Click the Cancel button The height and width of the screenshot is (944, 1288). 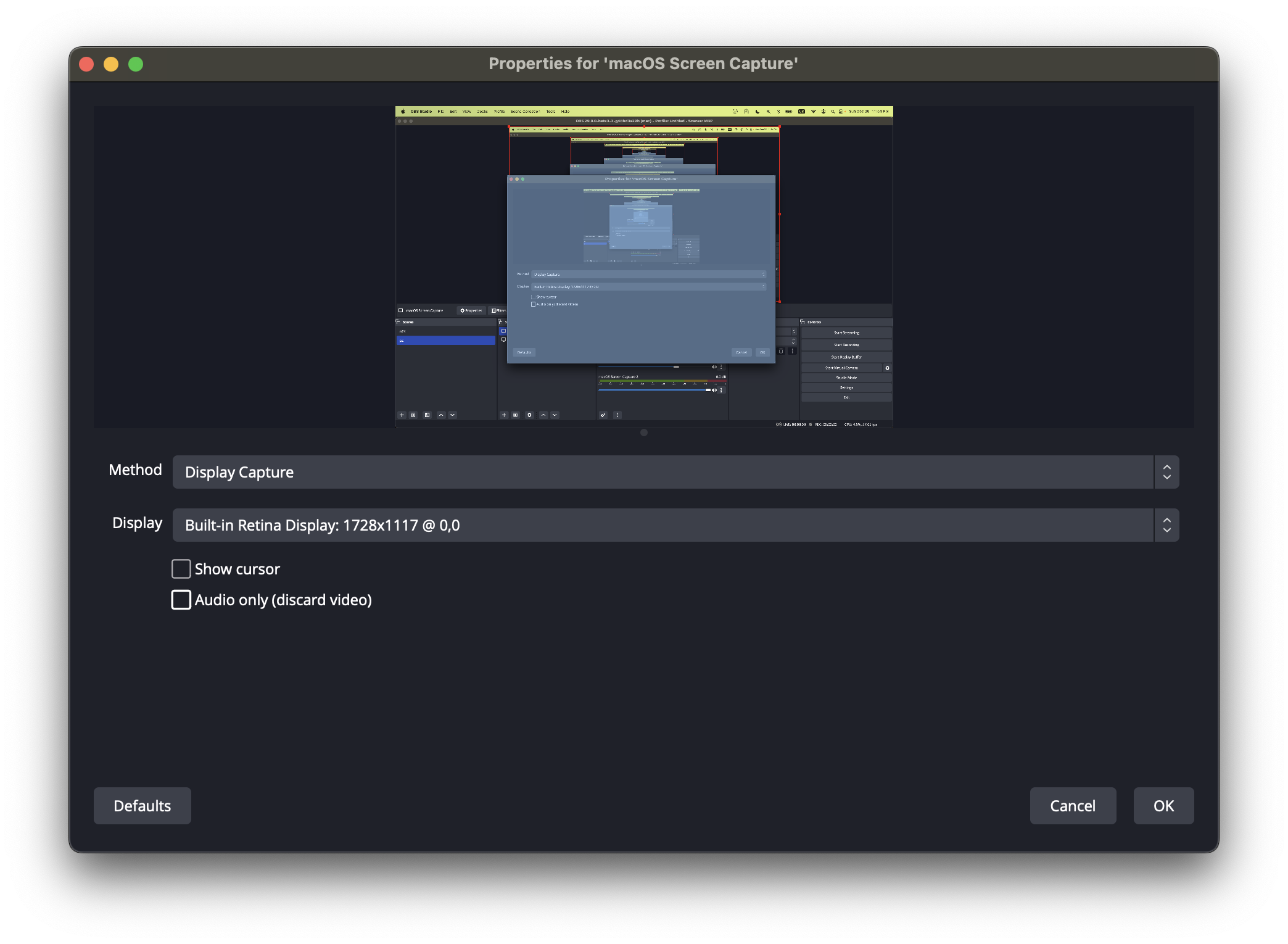click(x=1073, y=806)
